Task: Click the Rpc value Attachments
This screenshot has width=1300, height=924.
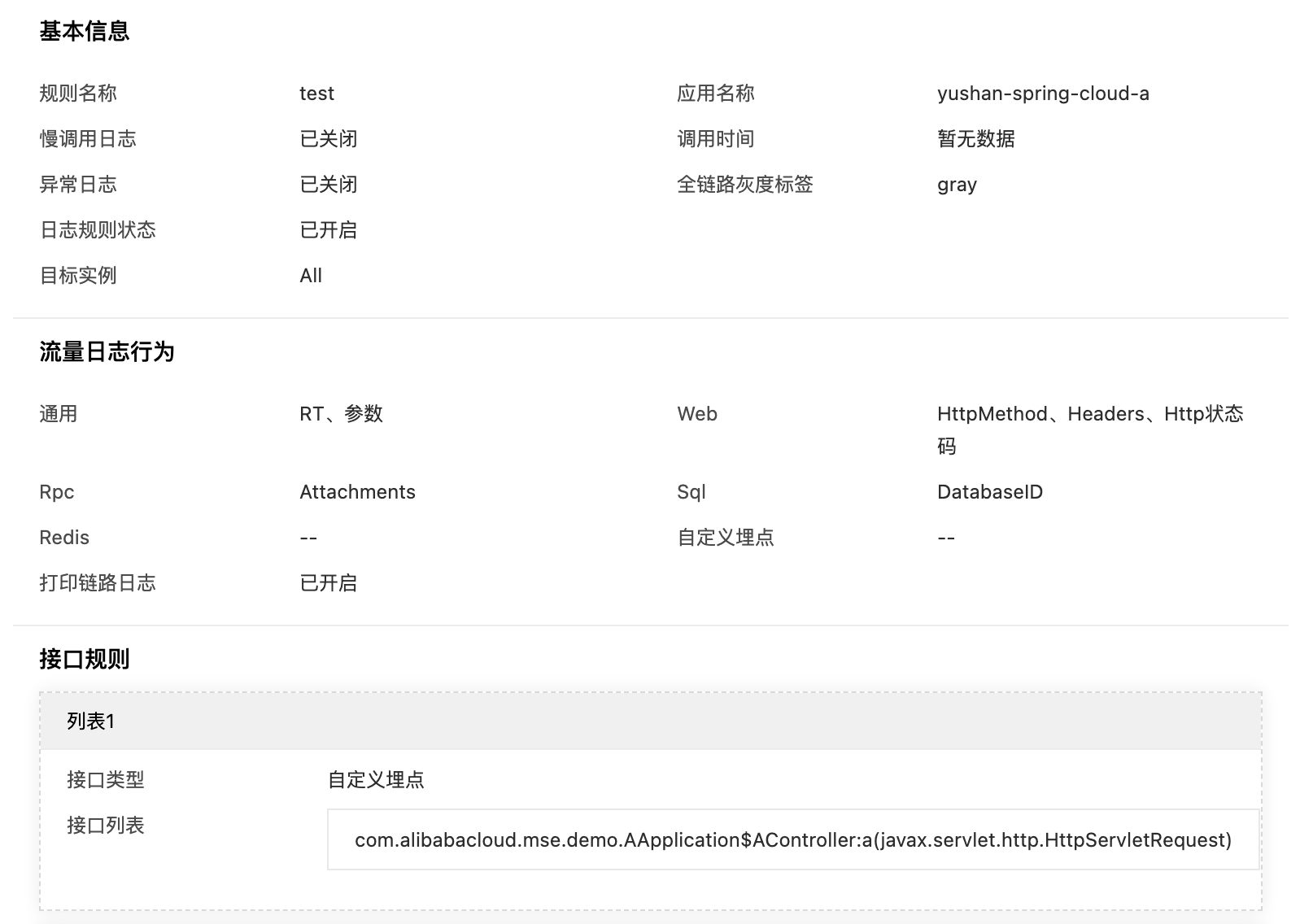Action: (x=357, y=492)
